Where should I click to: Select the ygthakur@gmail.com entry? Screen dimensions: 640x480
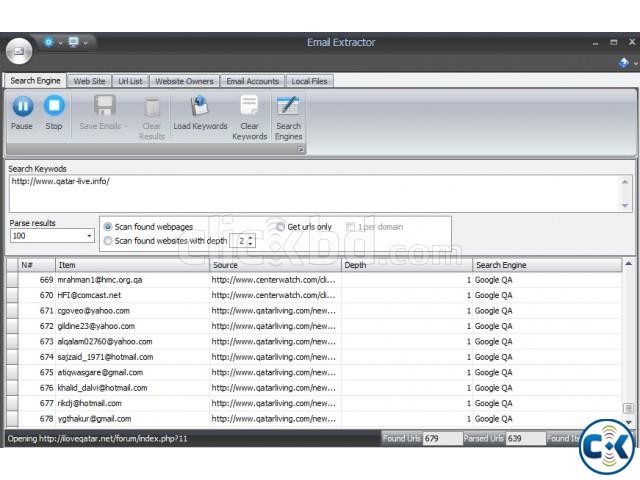click(94, 419)
